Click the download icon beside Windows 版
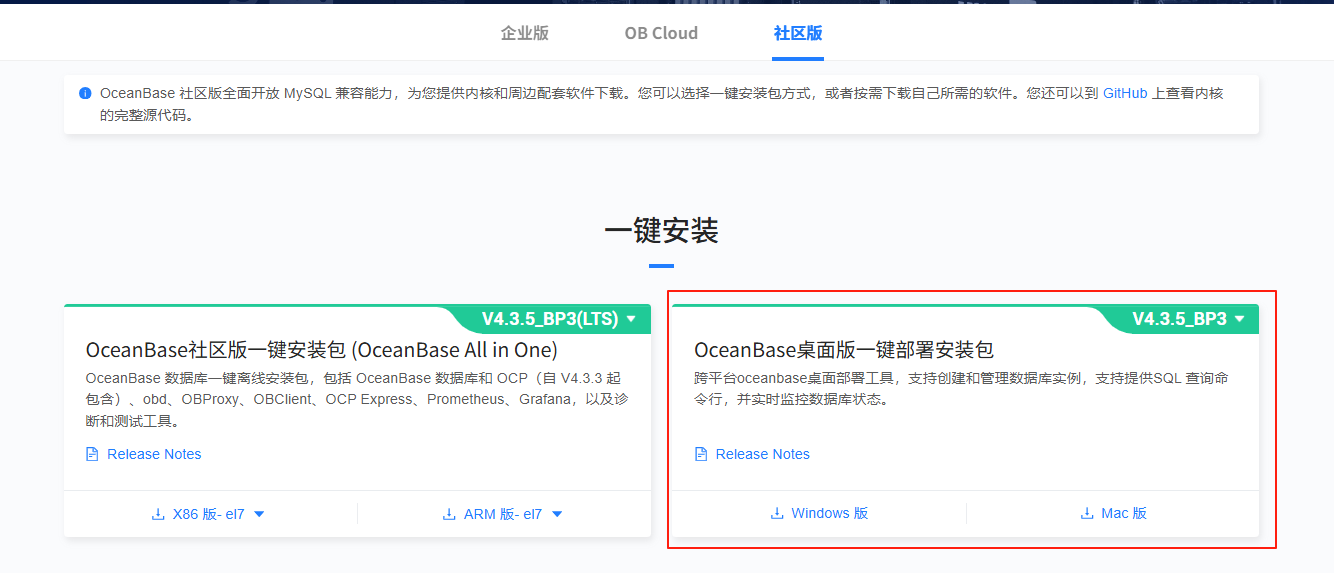1334x573 pixels. coord(777,513)
